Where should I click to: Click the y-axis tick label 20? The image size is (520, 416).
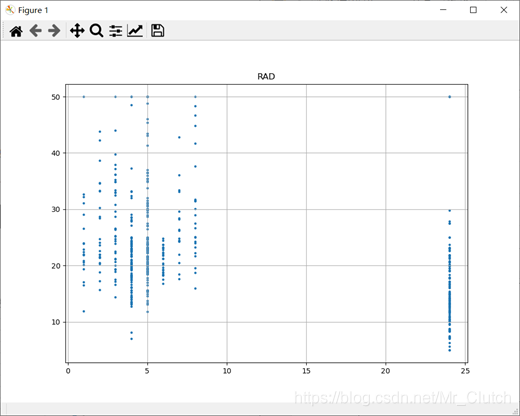pyautogui.click(x=56, y=266)
